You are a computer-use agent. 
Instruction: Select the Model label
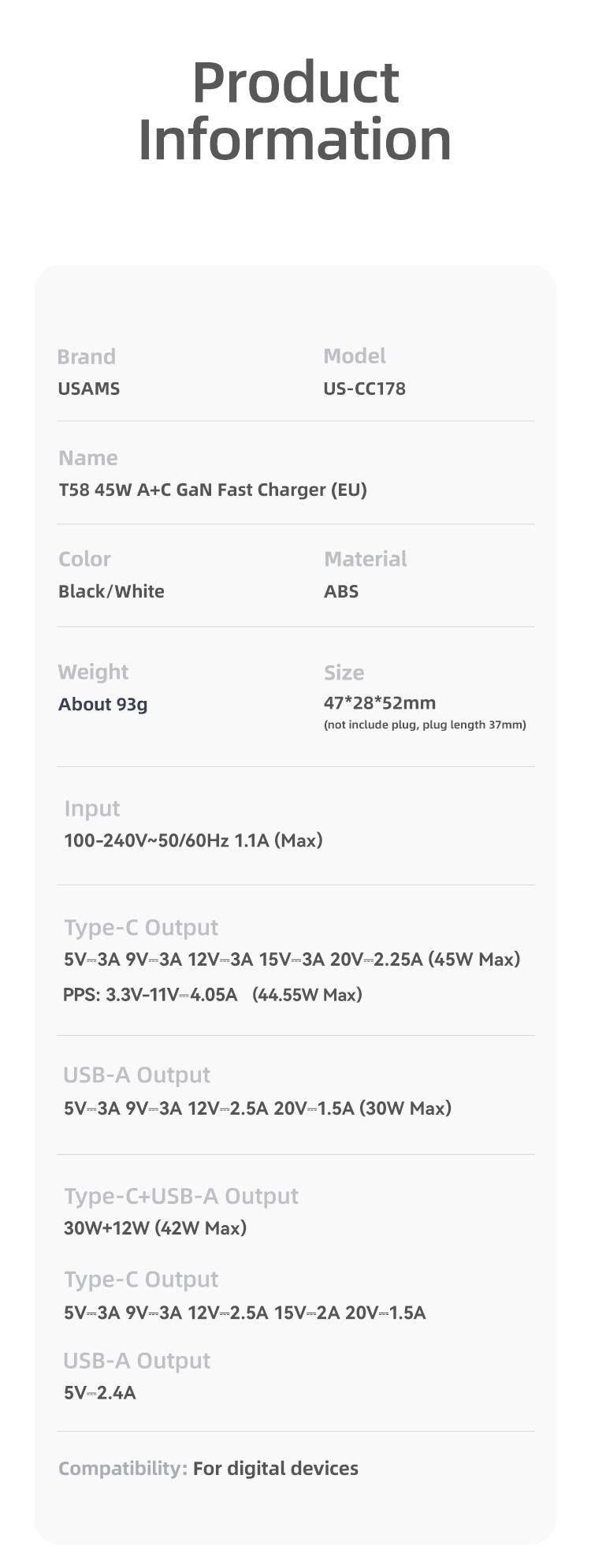355,356
